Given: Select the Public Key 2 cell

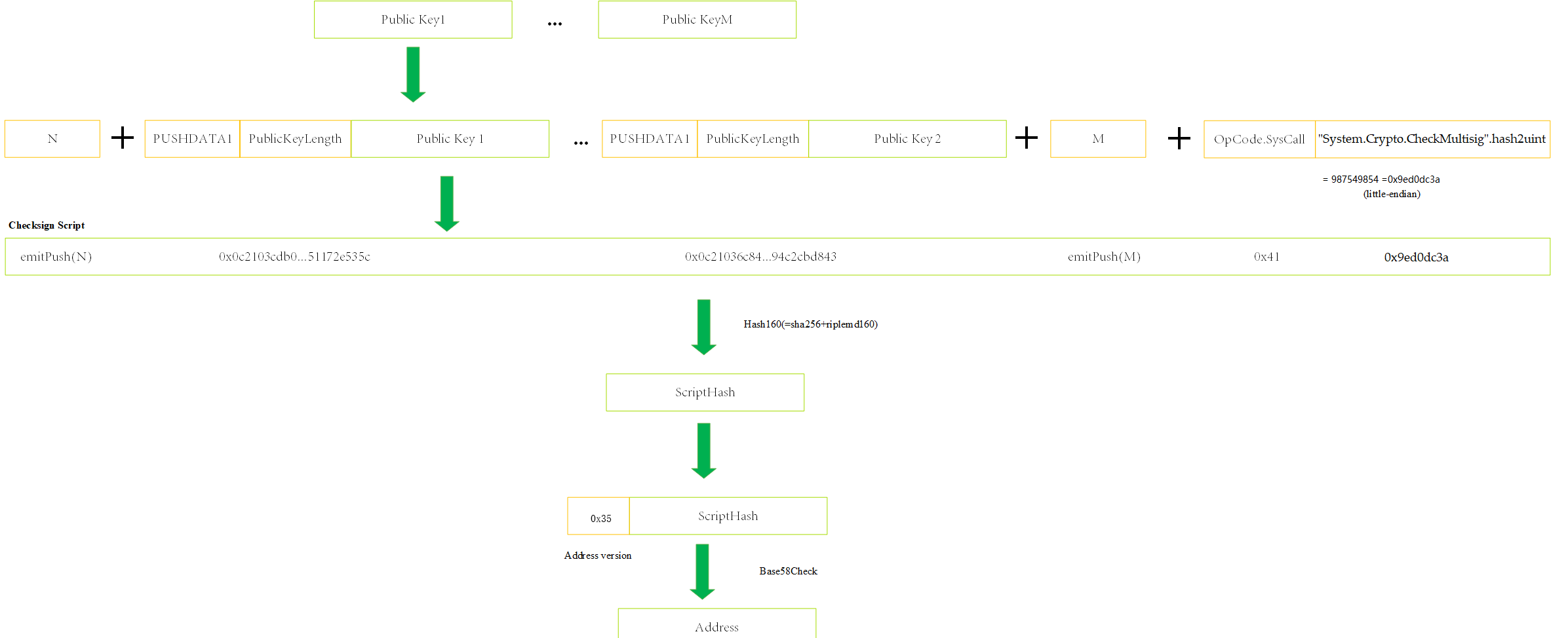Looking at the screenshot, I should pos(908,139).
